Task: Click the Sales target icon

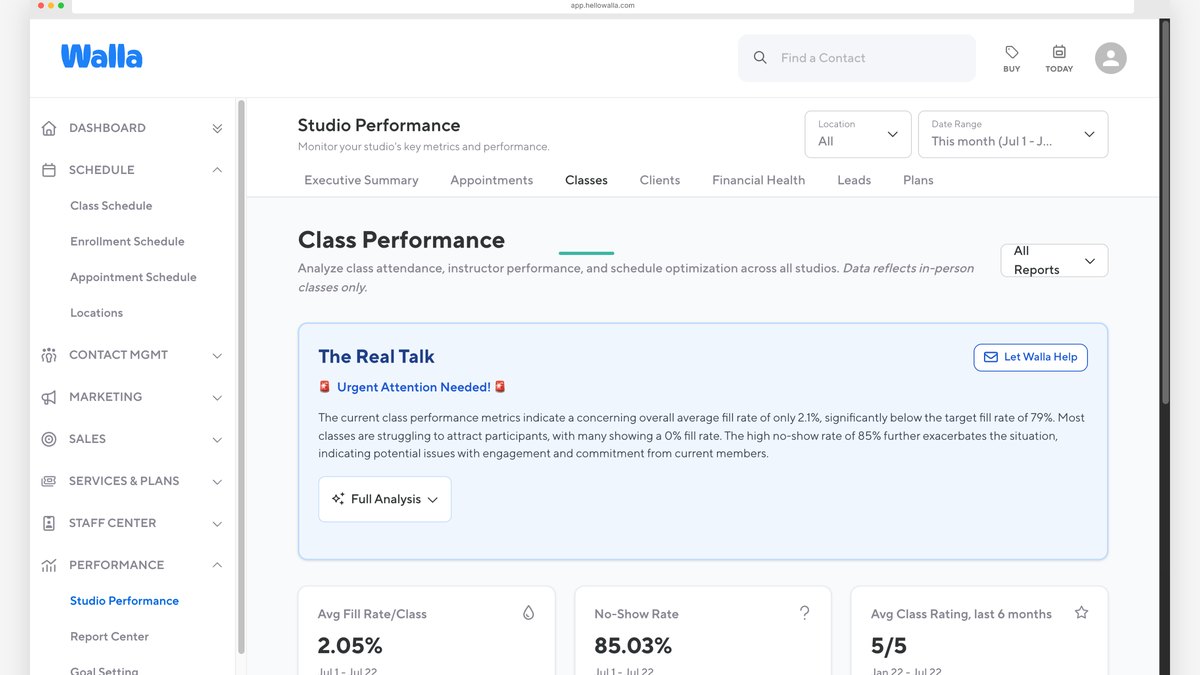Action: click(x=49, y=439)
